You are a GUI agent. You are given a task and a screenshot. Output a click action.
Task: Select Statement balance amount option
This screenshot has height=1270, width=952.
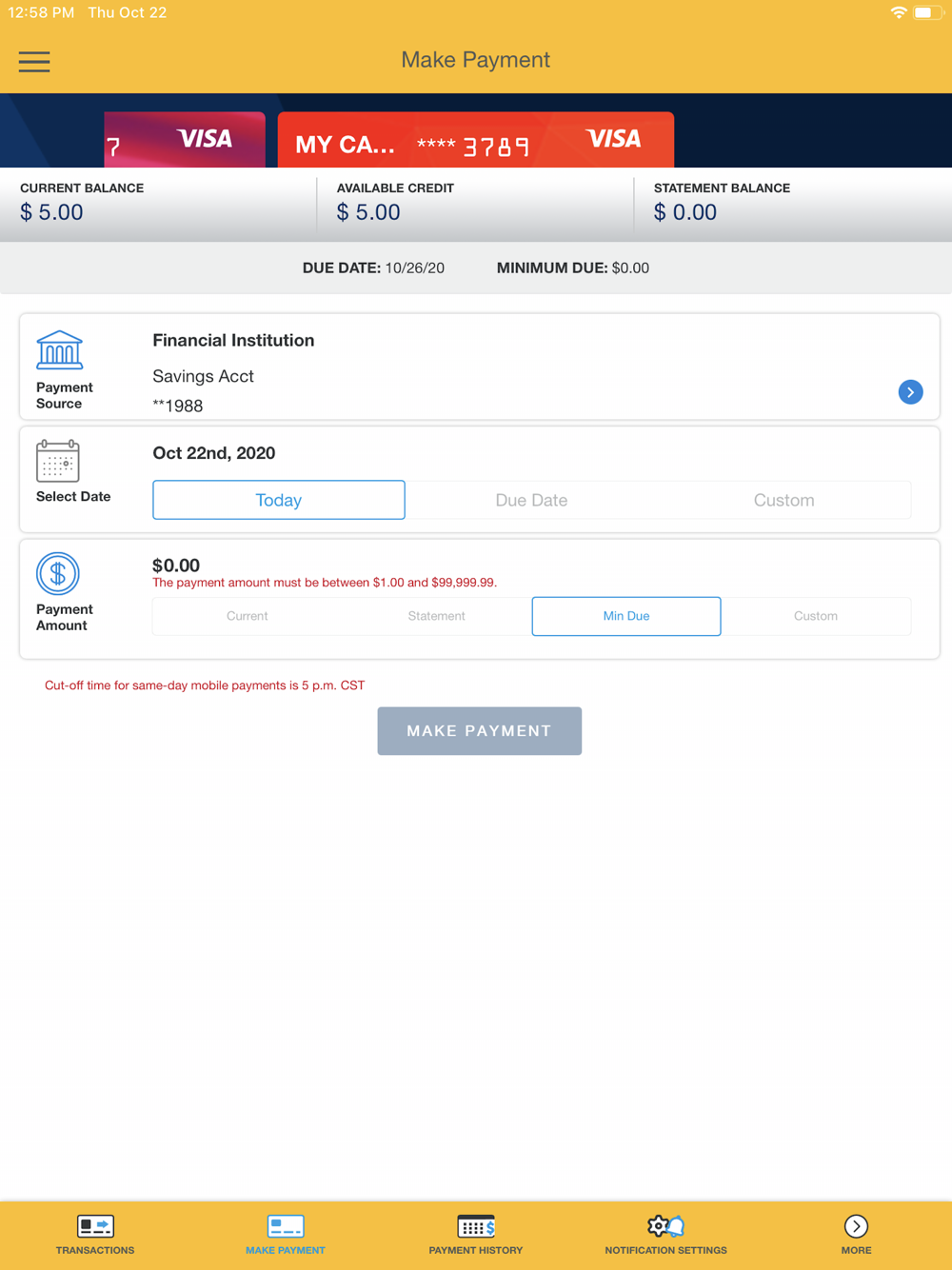436,616
